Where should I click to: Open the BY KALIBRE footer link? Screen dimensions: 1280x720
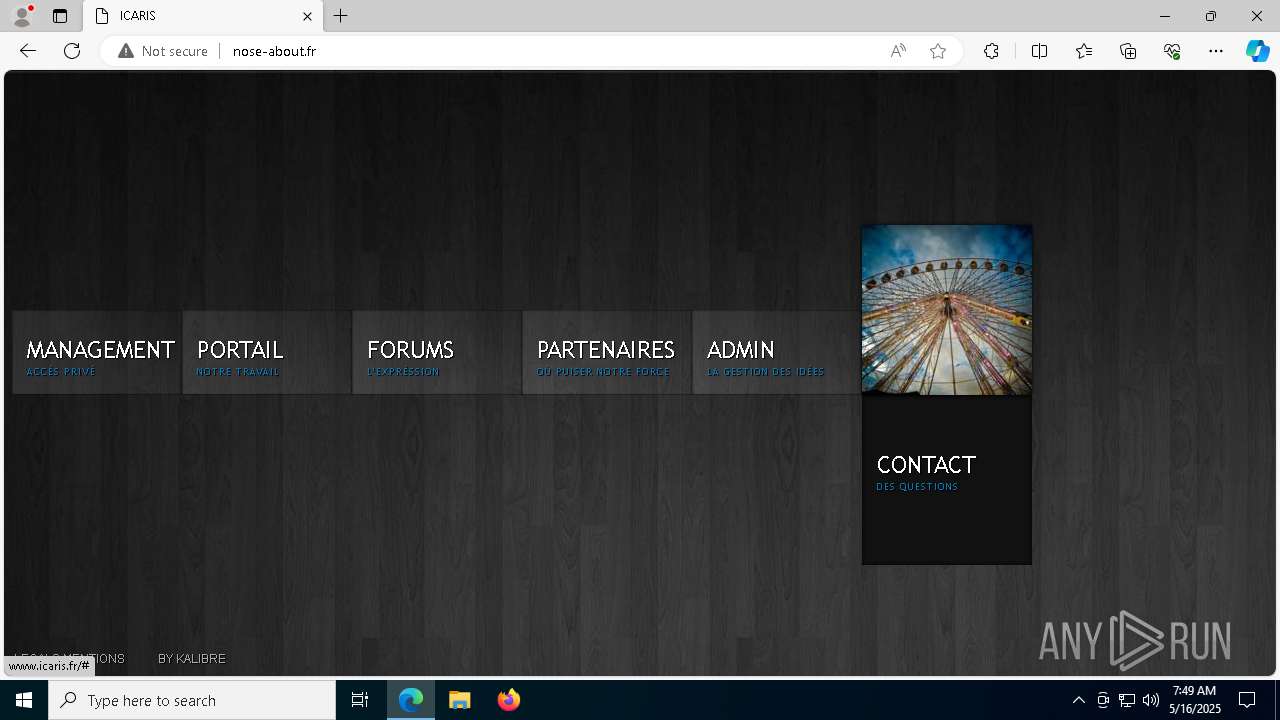coord(192,658)
